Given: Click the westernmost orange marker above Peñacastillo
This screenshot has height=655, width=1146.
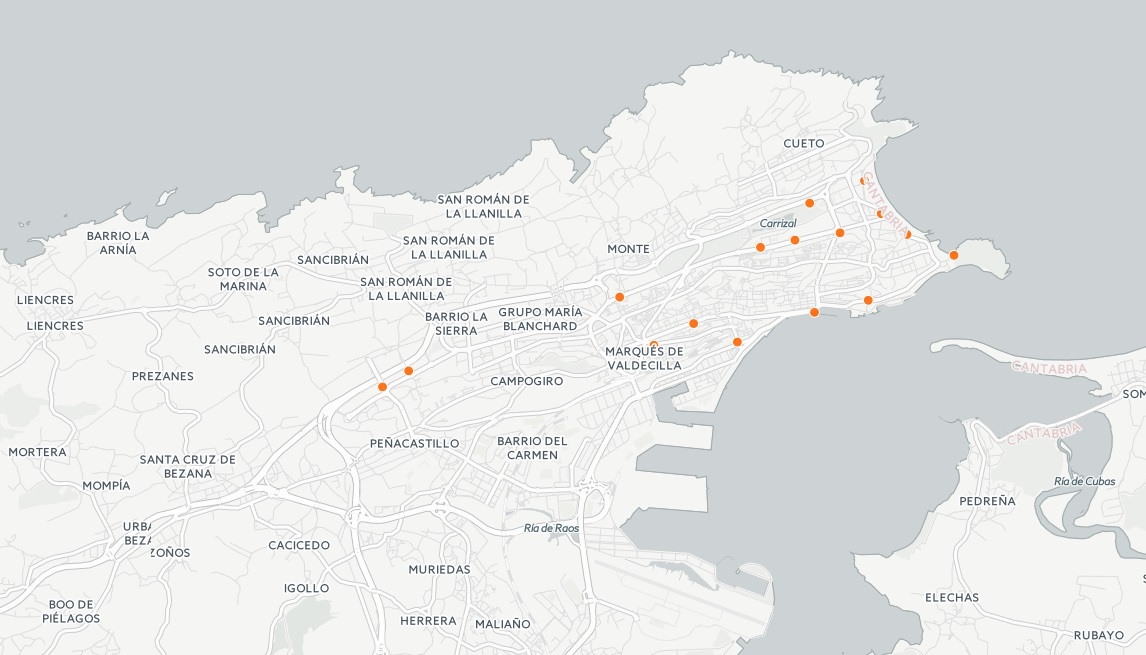Looking at the screenshot, I should (x=382, y=387).
